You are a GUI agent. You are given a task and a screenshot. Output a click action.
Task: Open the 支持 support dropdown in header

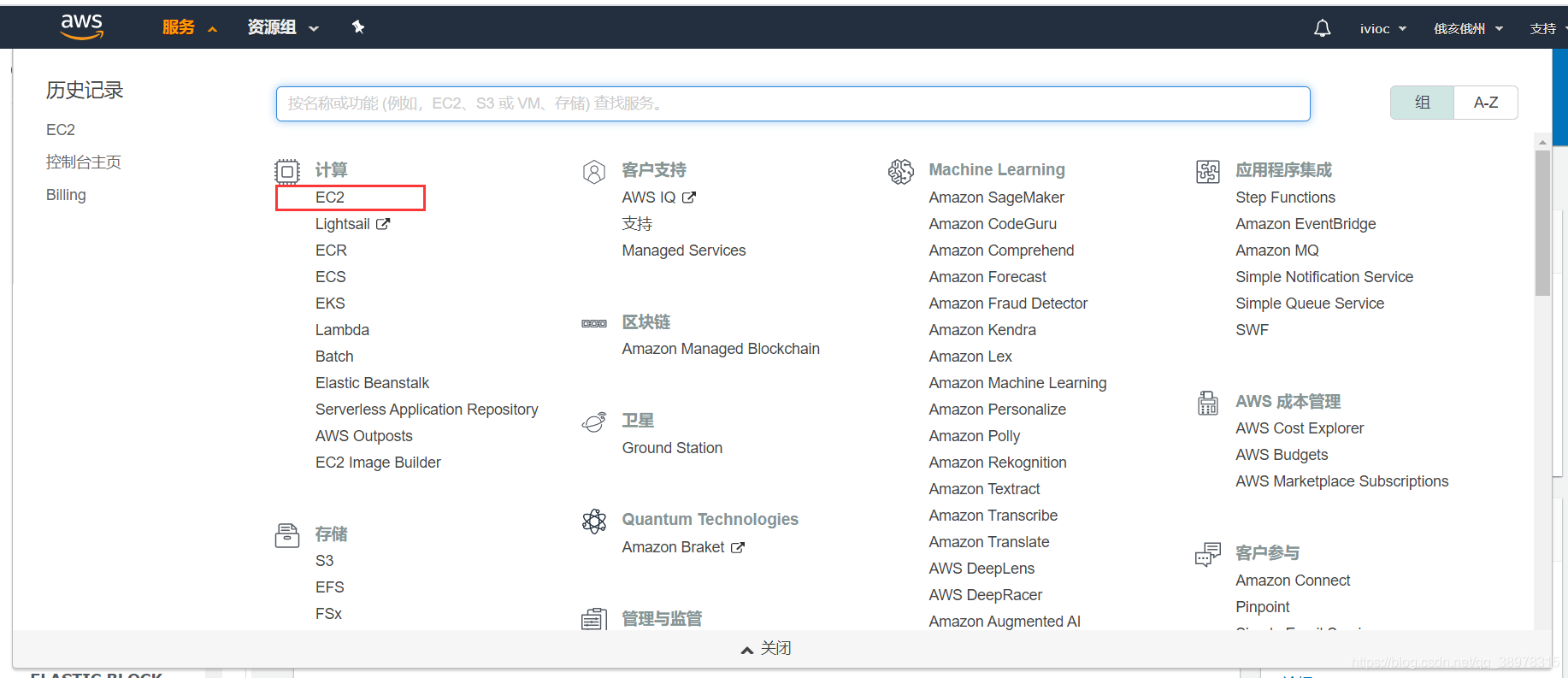coord(1547,28)
